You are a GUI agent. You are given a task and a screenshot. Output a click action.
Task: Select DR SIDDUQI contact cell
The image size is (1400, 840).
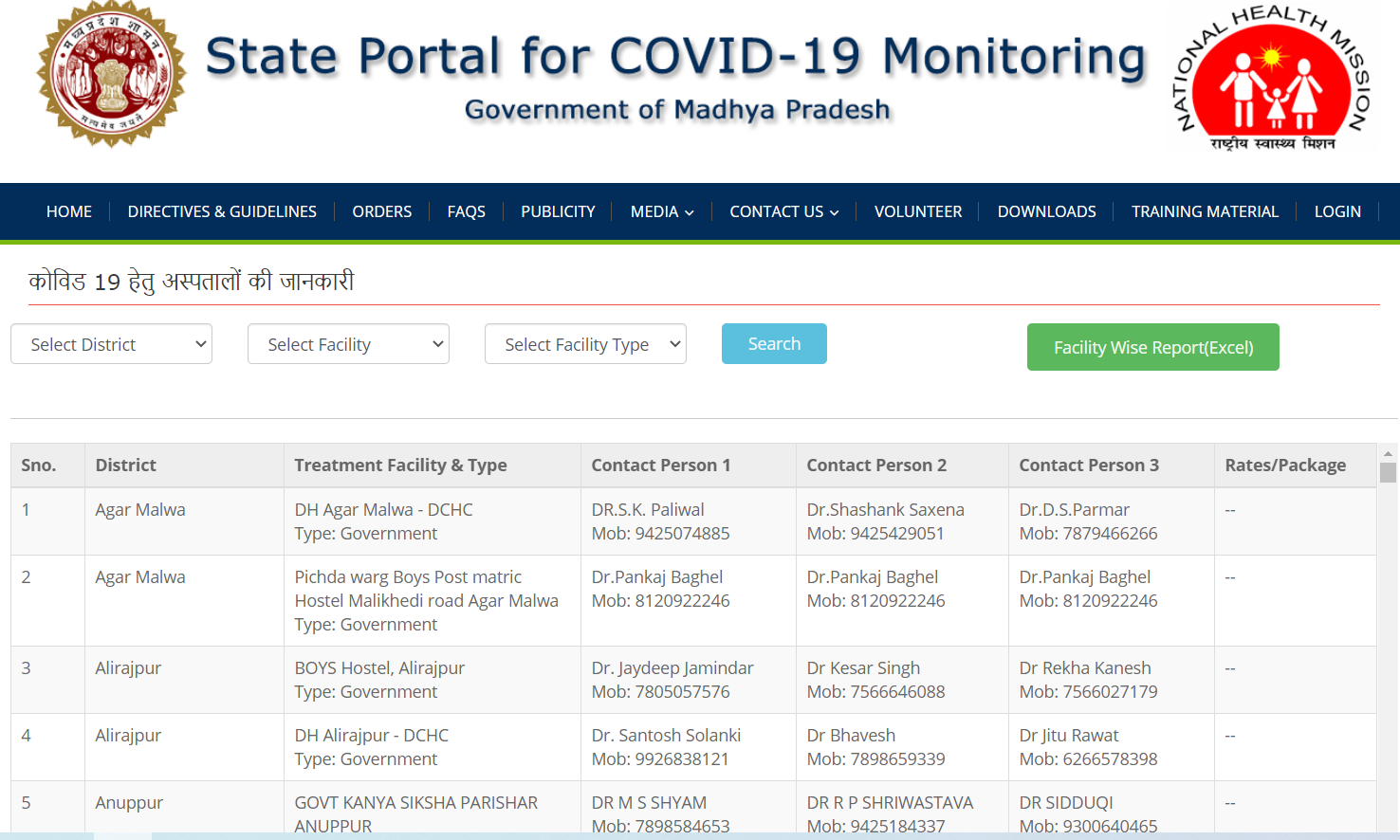coord(1111,808)
